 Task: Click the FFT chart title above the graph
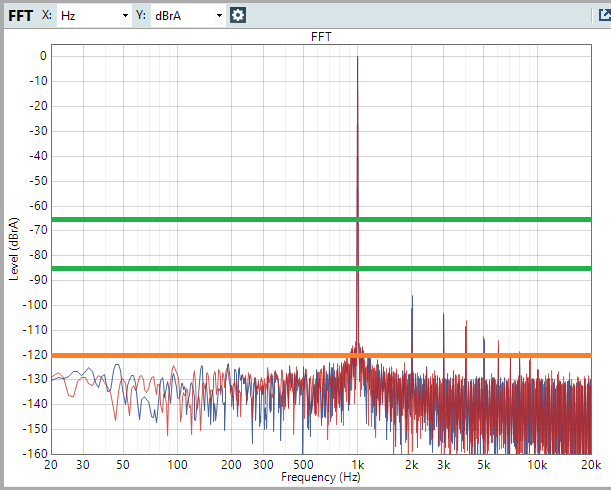click(x=321, y=37)
